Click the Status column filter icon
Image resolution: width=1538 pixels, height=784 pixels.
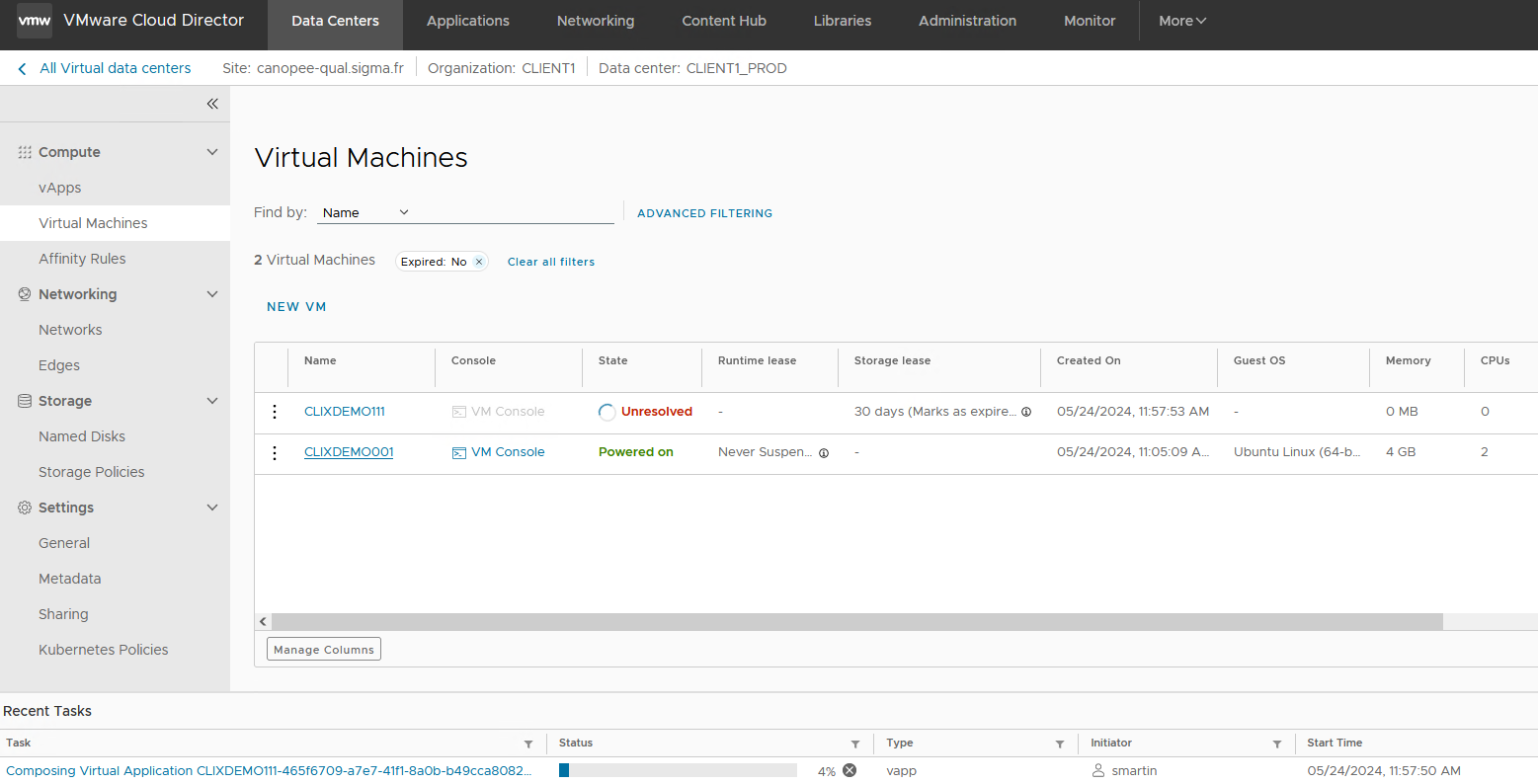[x=855, y=744]
